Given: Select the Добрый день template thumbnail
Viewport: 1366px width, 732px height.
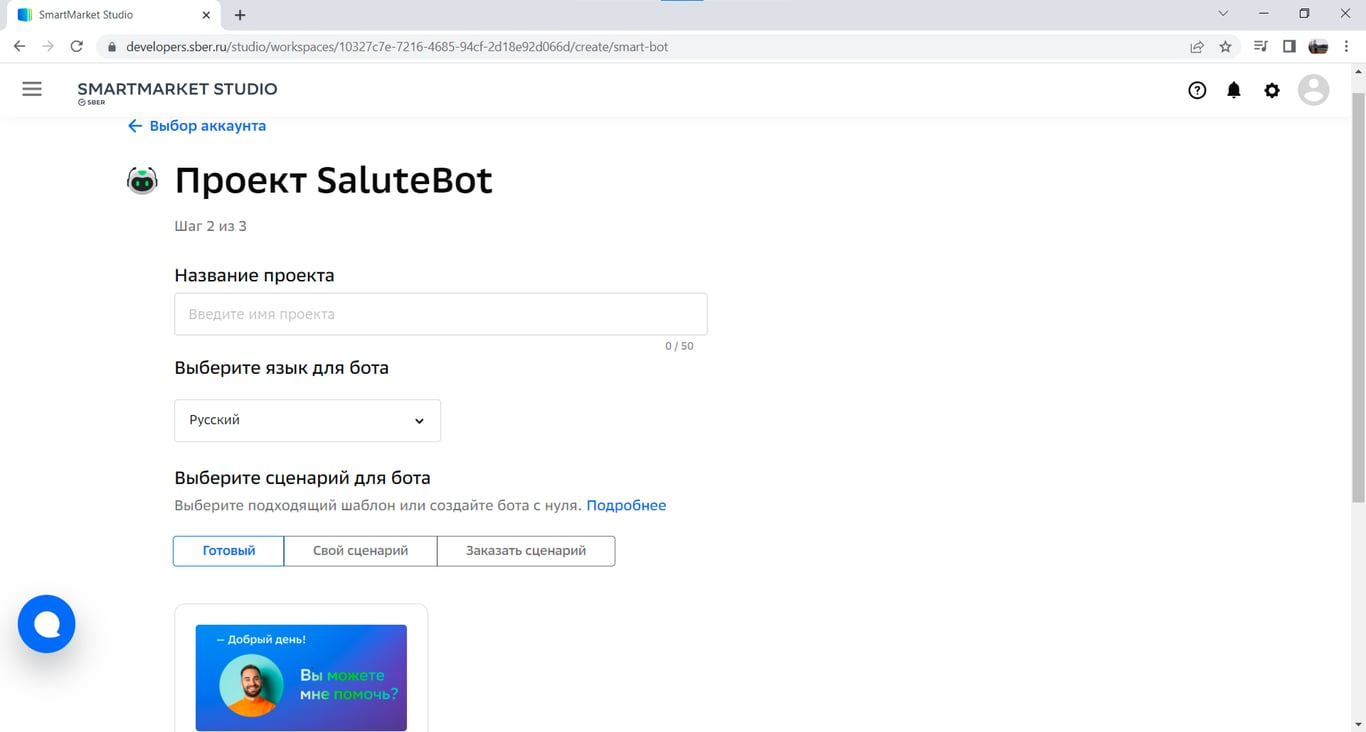Looking at the screenshot, I should point(301,677).
